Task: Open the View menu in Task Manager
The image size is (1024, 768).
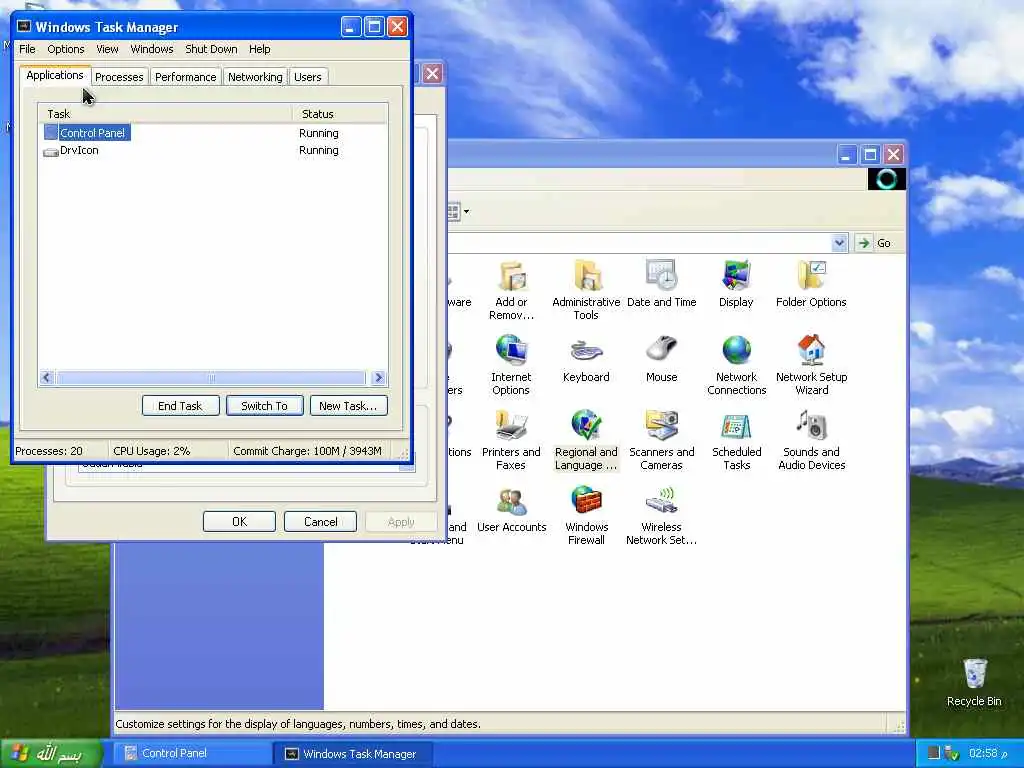Action: coord(107,49)
